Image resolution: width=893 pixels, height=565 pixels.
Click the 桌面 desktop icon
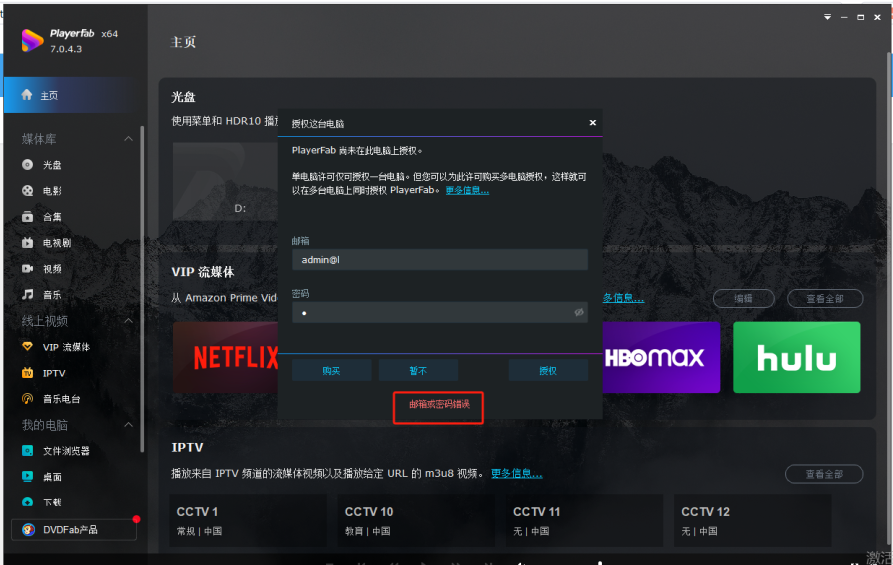click(x=27, y=476)
